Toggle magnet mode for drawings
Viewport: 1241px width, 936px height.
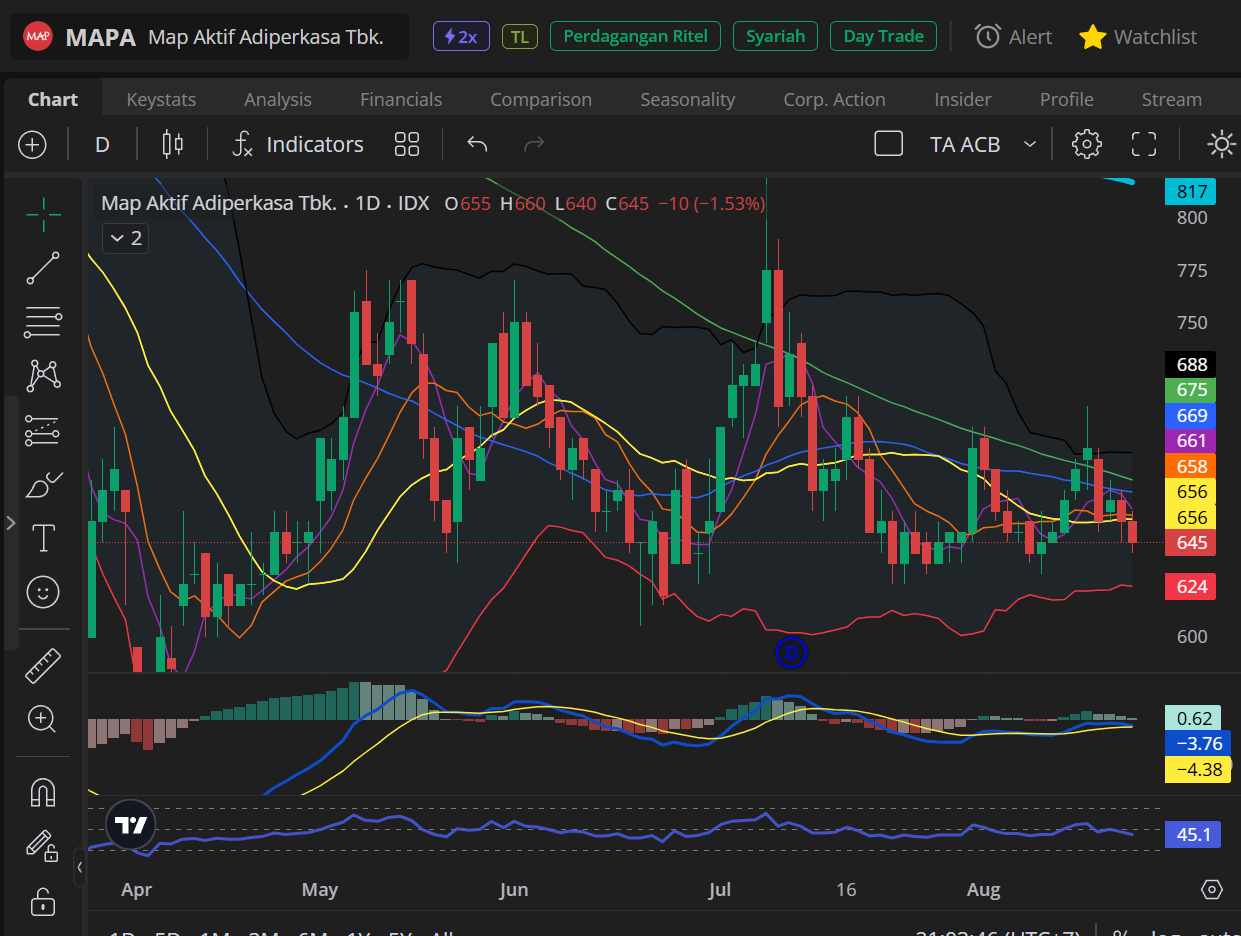[43, 792]
